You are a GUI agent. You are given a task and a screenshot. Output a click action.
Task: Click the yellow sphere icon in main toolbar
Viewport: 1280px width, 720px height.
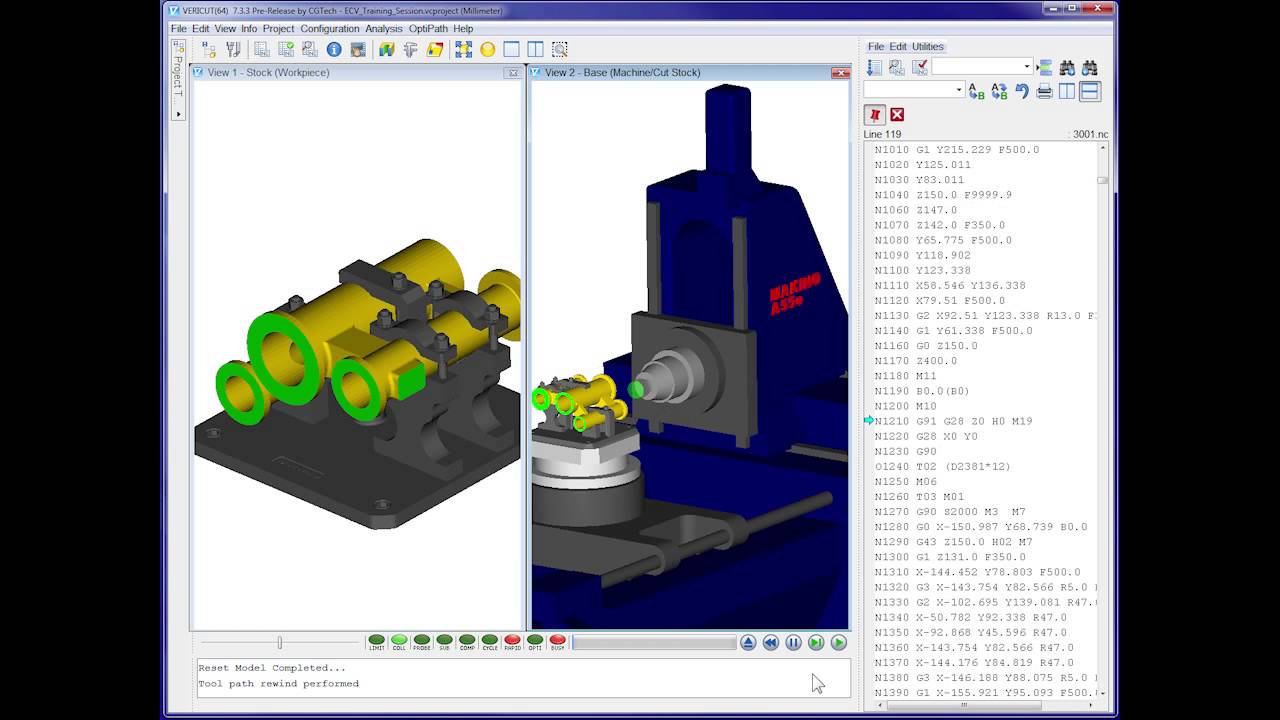[487, 49]
